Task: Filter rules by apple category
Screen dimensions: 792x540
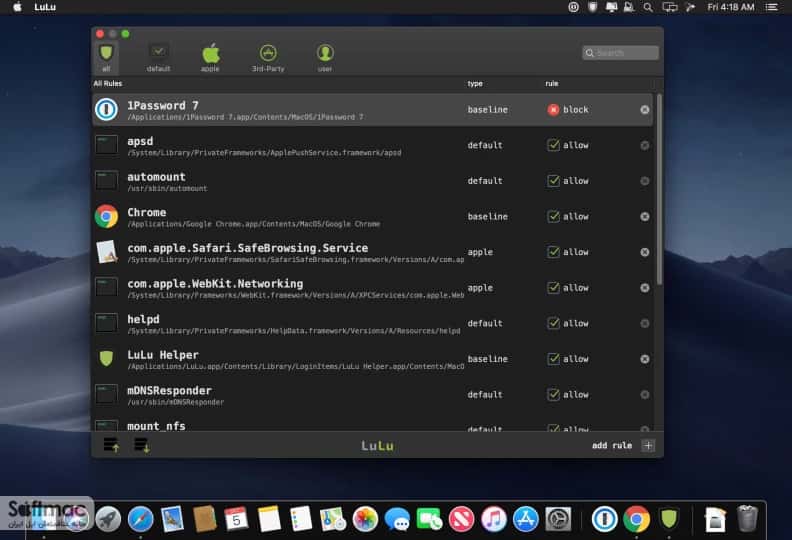Action: point(211,57)
